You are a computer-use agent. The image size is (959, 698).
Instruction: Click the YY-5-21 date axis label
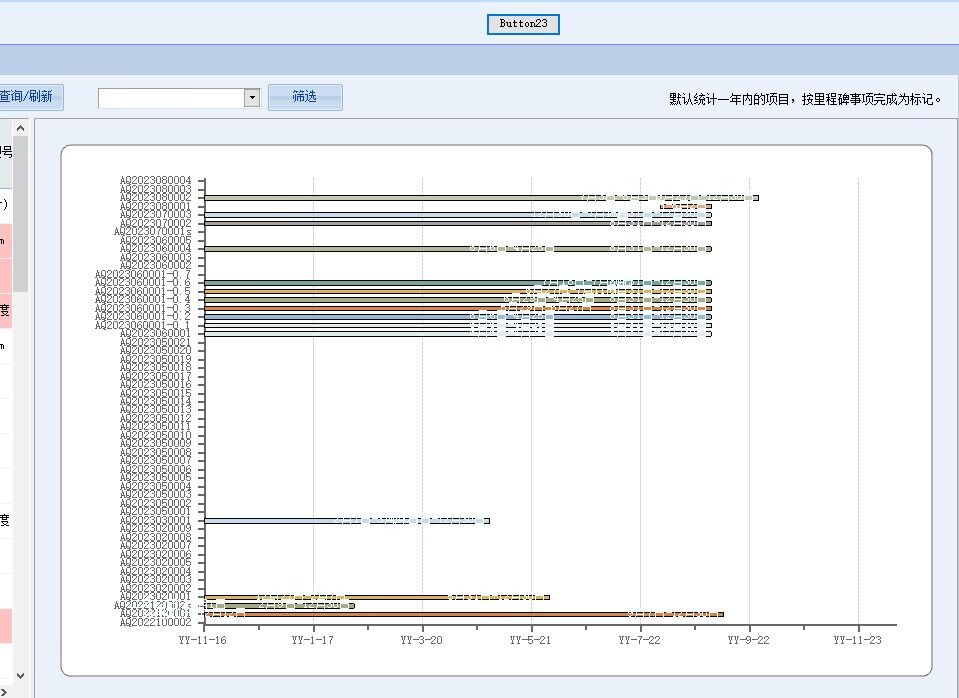coord(530,640)
